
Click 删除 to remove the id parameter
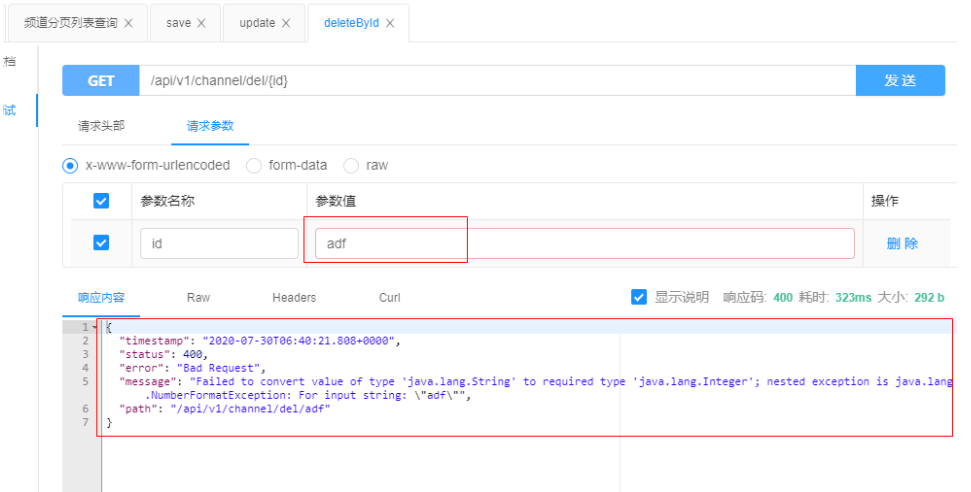[x=902, y=244]
